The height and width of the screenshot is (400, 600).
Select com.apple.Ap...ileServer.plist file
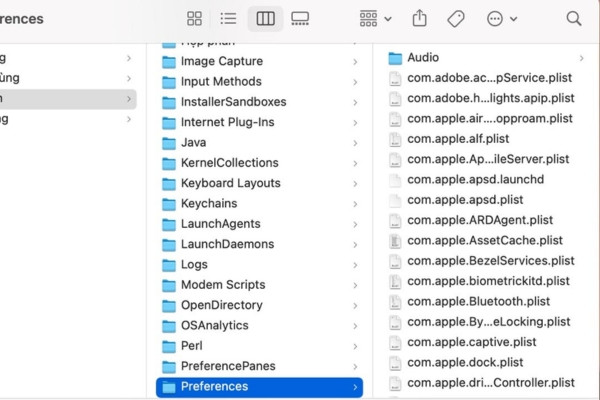486,159
